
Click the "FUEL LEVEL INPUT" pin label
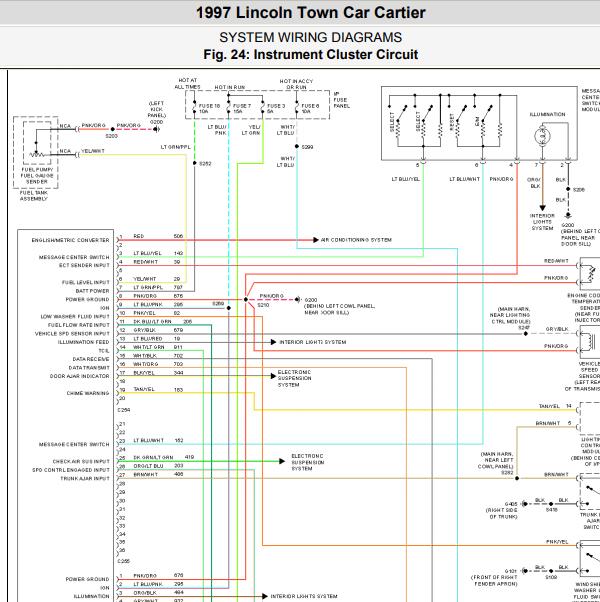click(86, 283)
